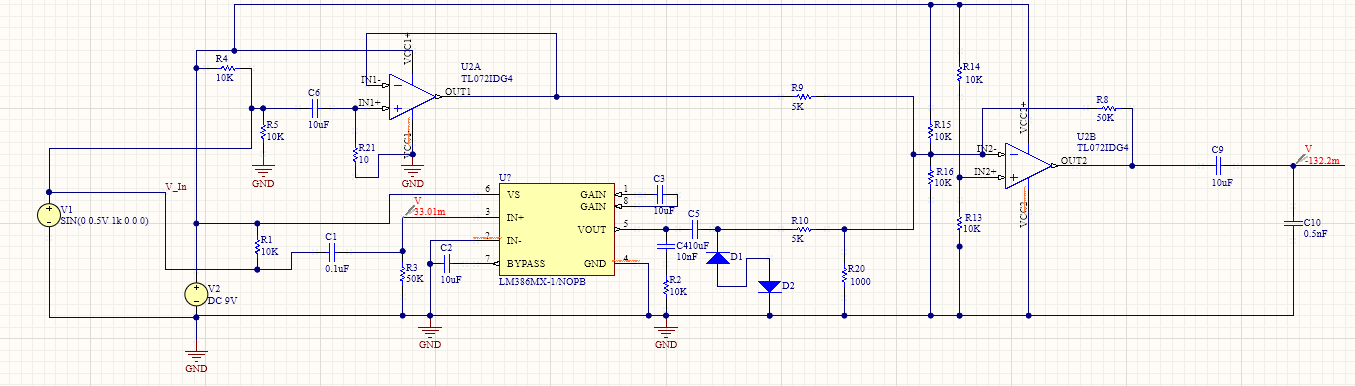Click the IN2- pin label on U2B
The width and height of the screenshot is (1355, 386).
(x=985, y=150)
